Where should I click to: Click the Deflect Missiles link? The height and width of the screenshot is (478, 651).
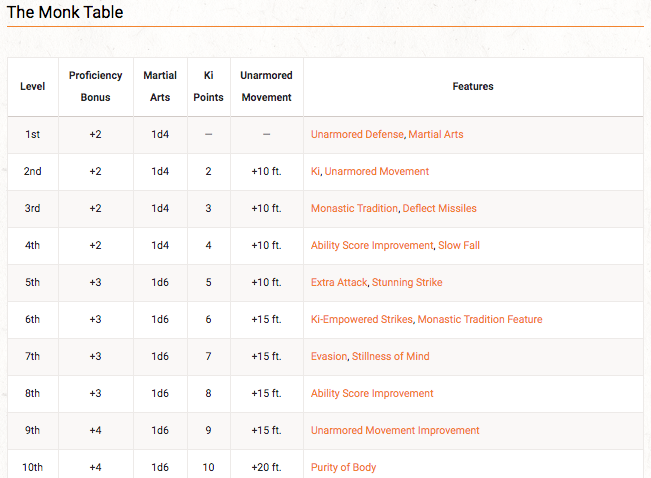click(x=439, y=208)
